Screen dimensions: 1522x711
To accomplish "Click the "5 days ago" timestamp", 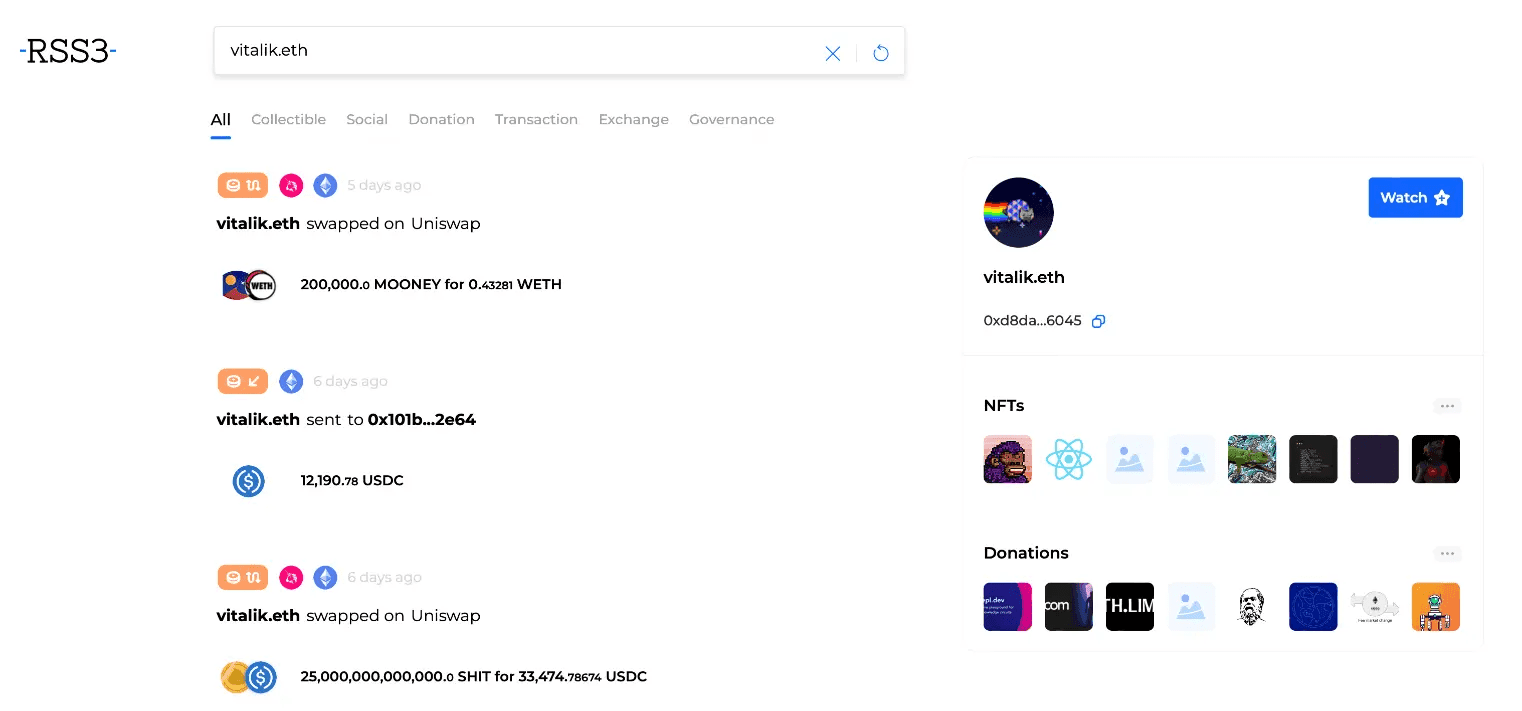I will coord(384,185).
